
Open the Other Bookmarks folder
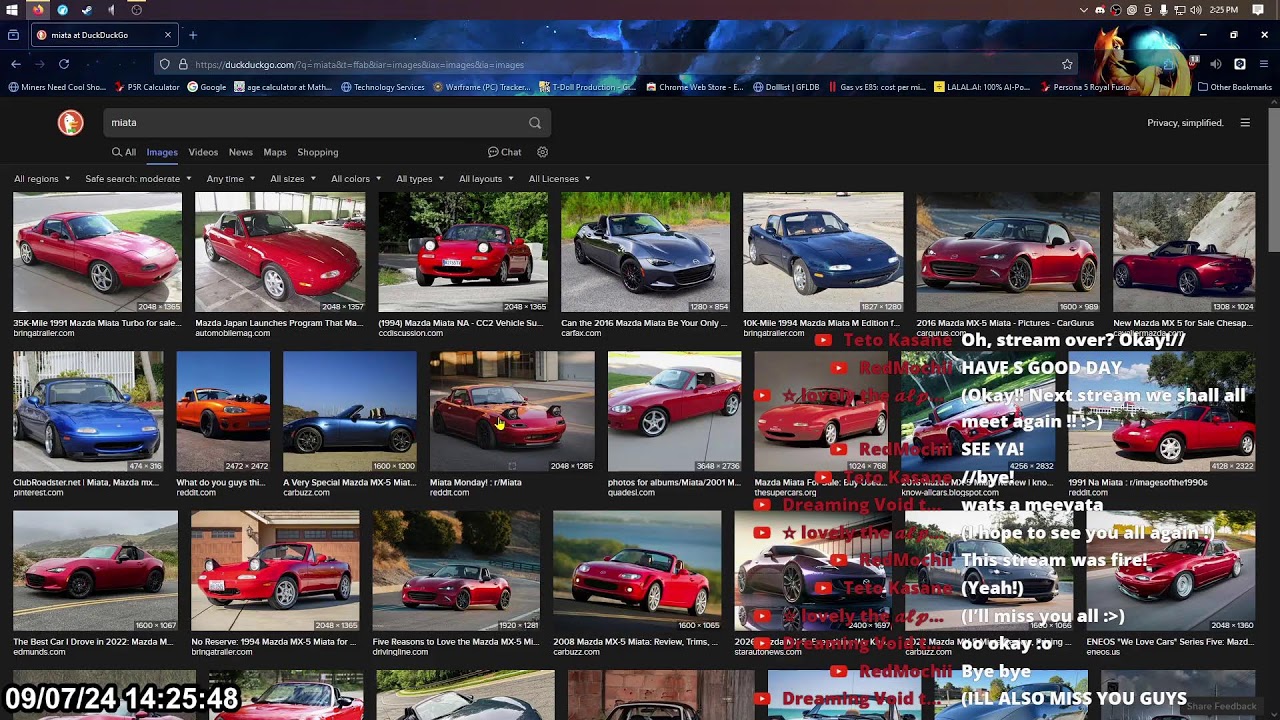pyautogui.click(x=1235, y=87)
